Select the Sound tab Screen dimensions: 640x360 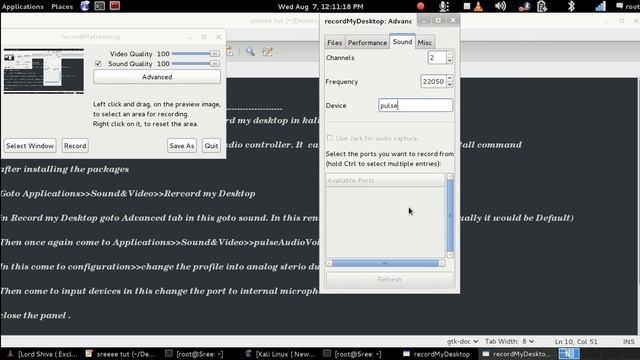[402, 42]
